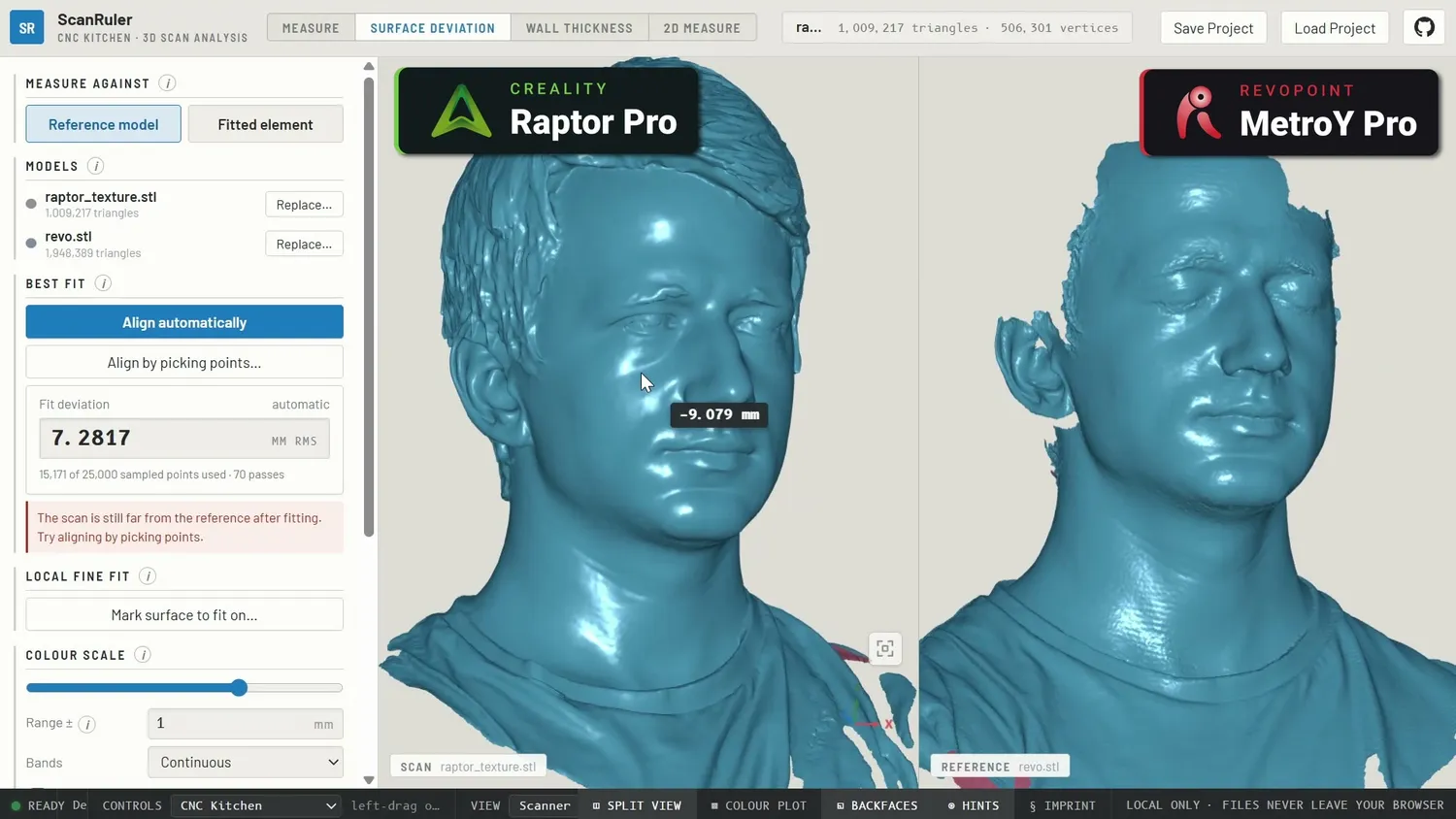The width and height of the screenshot is (1456, 819).
Task: Replace the raptor_texture.stl model
Action: tap(304, 205)
